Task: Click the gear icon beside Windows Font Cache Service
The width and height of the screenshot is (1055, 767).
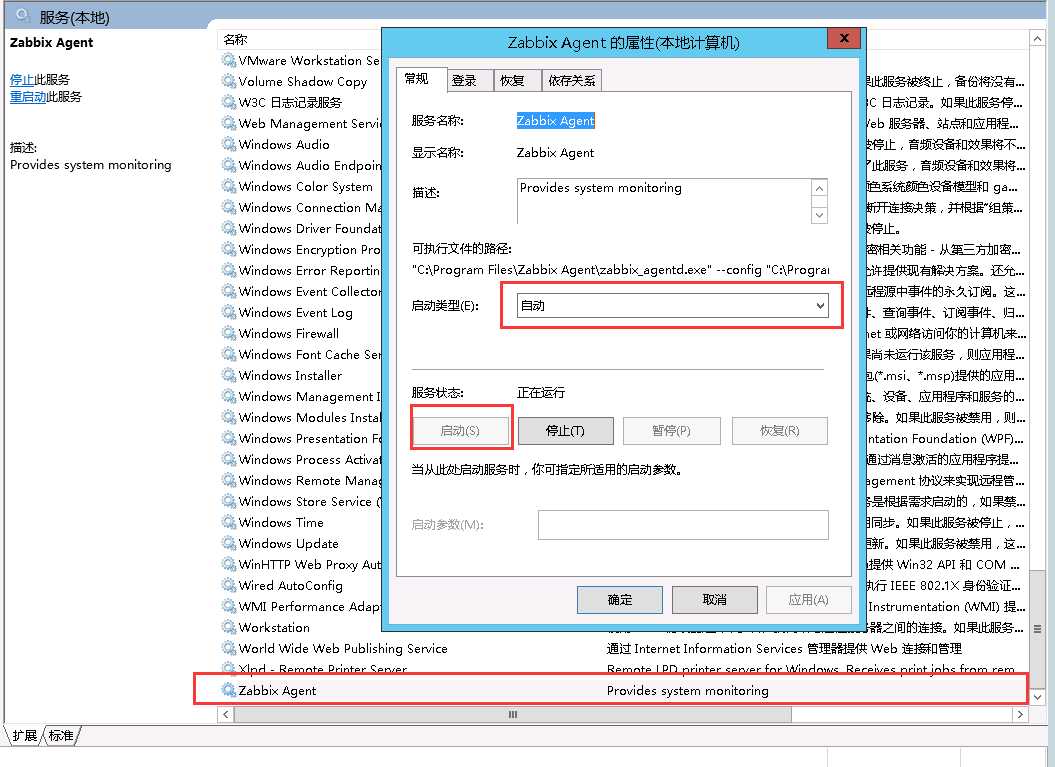Action: (229, 354)
